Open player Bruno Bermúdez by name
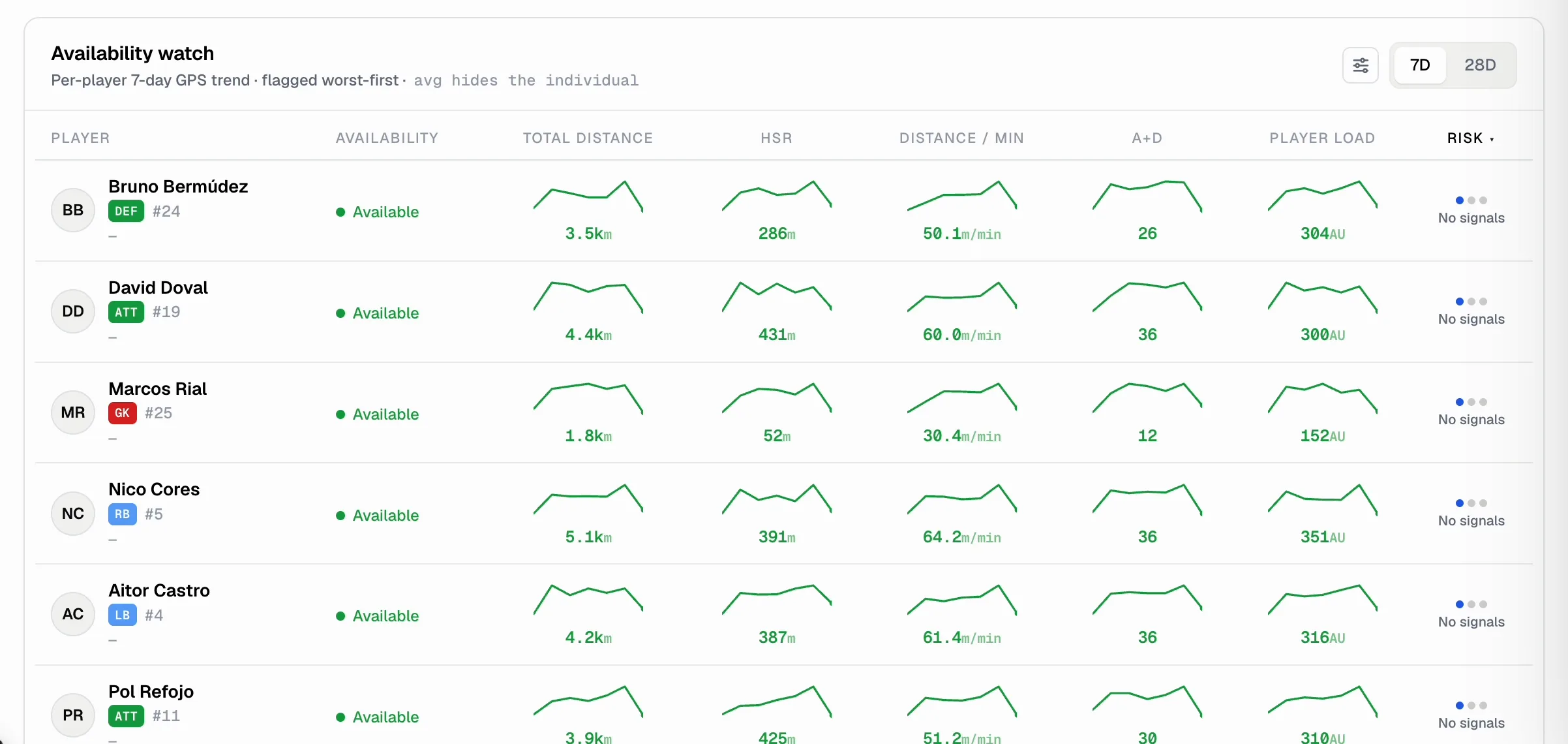Screen dimensions: 1568x744 (x=178, y=187)
